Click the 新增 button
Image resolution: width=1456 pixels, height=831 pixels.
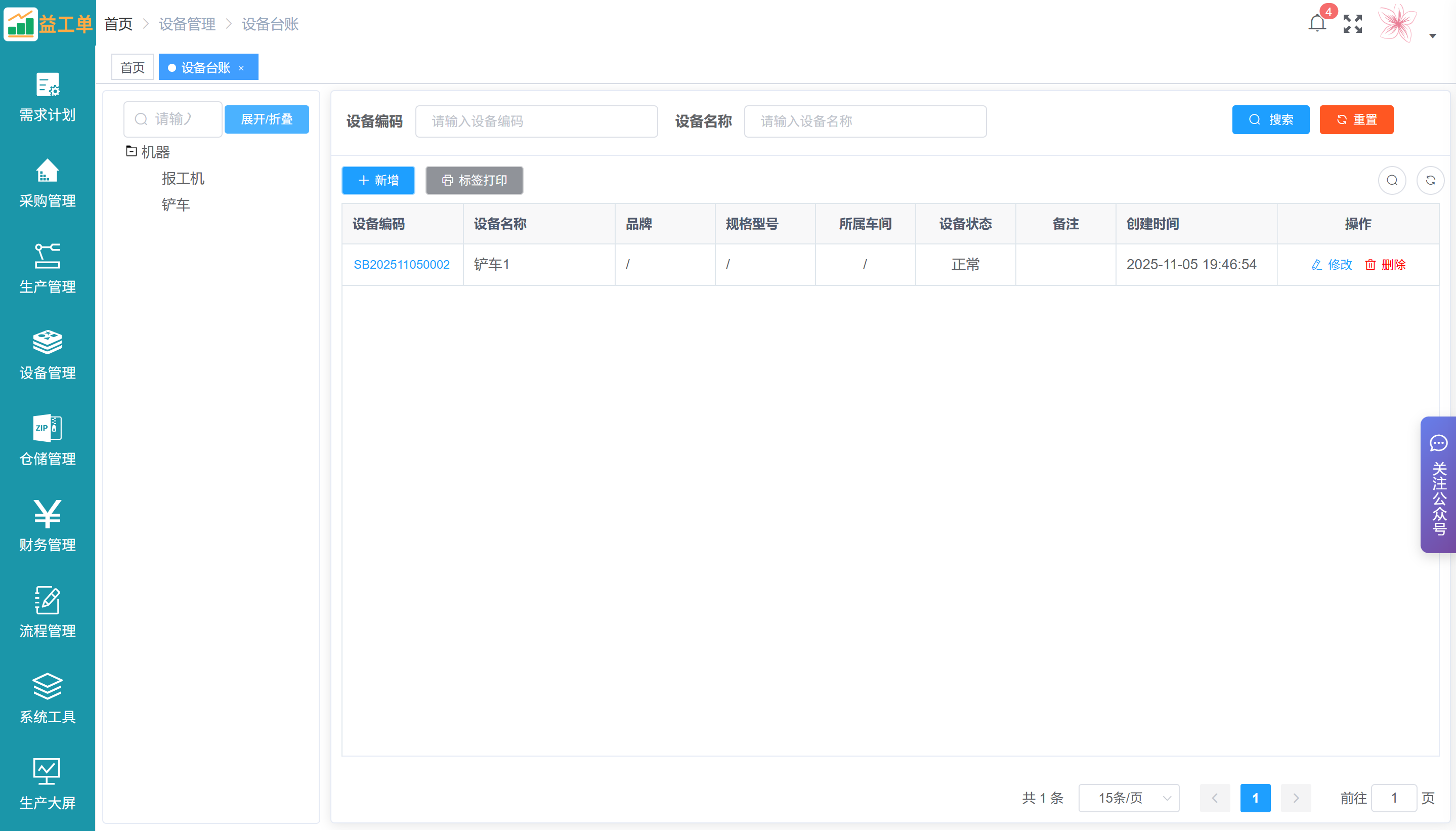tap(378, 180)
